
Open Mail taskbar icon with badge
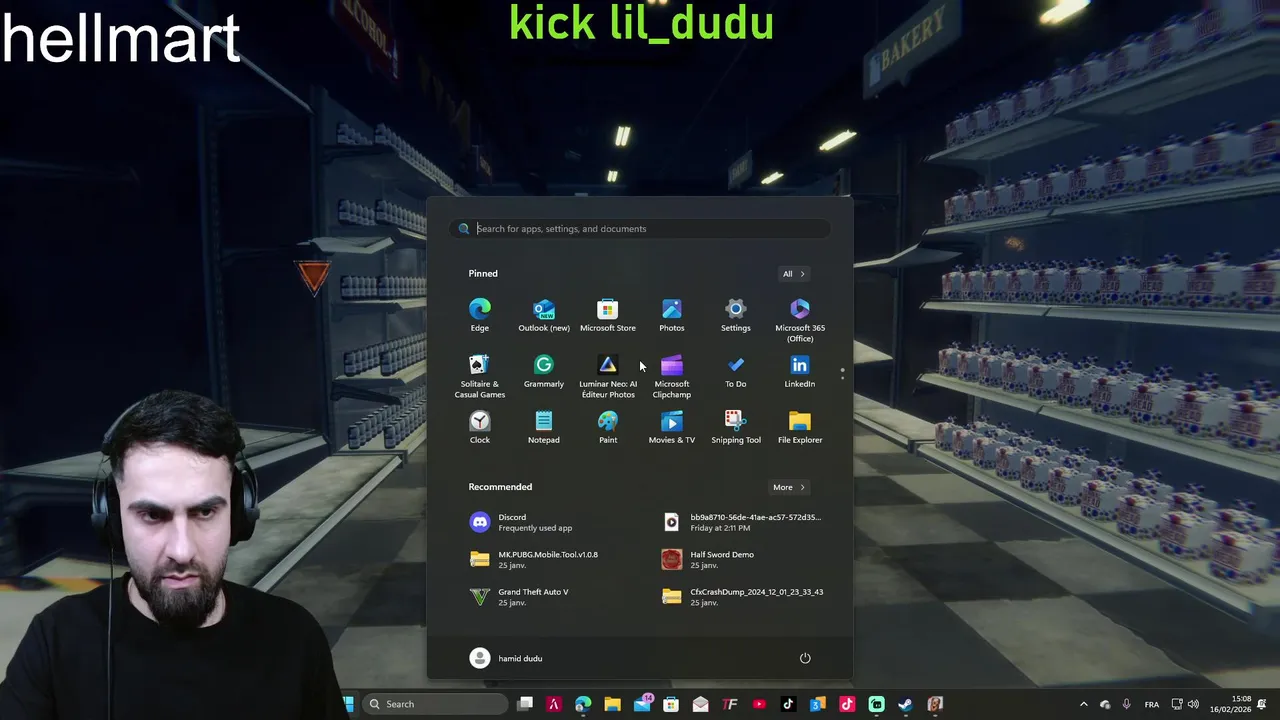[642, 704]
